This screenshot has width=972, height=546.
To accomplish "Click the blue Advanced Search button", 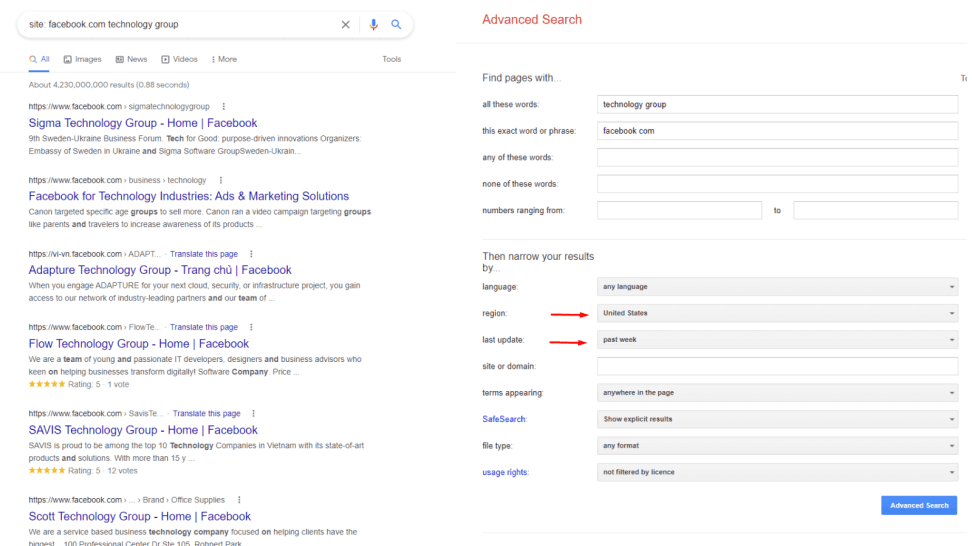I will [919, 506].
